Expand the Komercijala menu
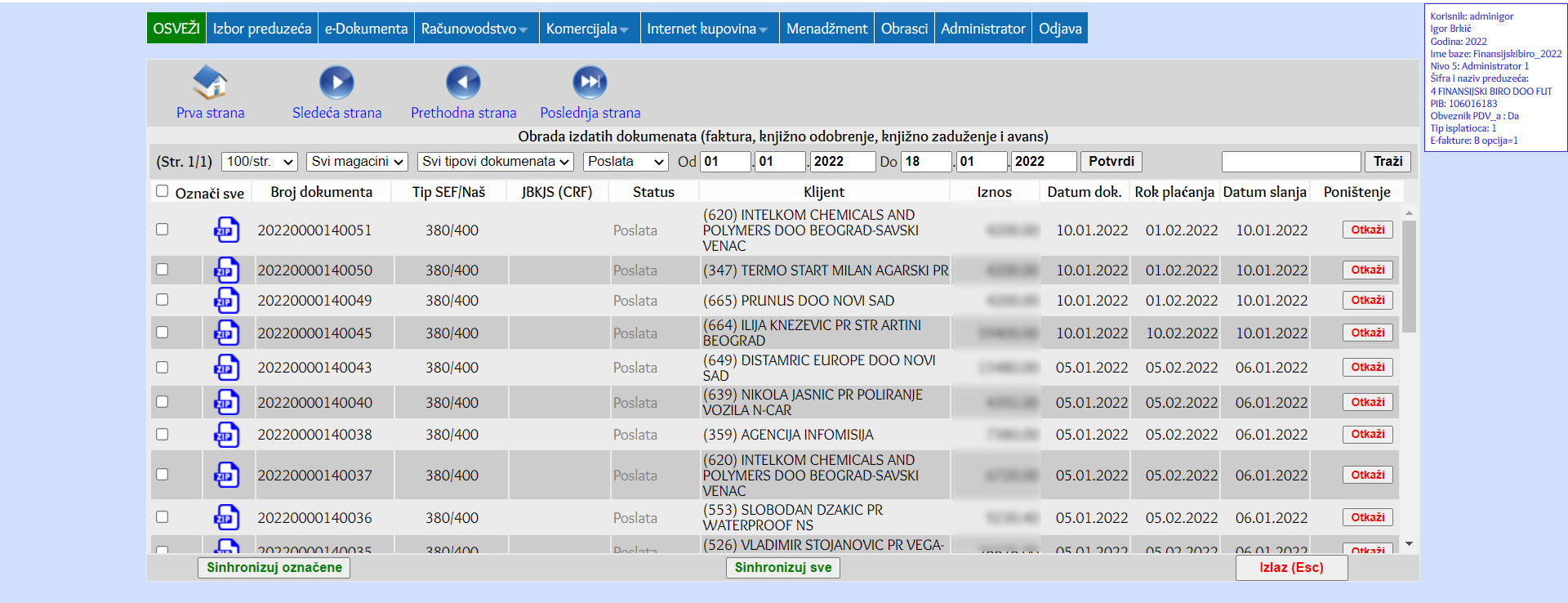The image size is (1568, 603). [x=588, y=29]
